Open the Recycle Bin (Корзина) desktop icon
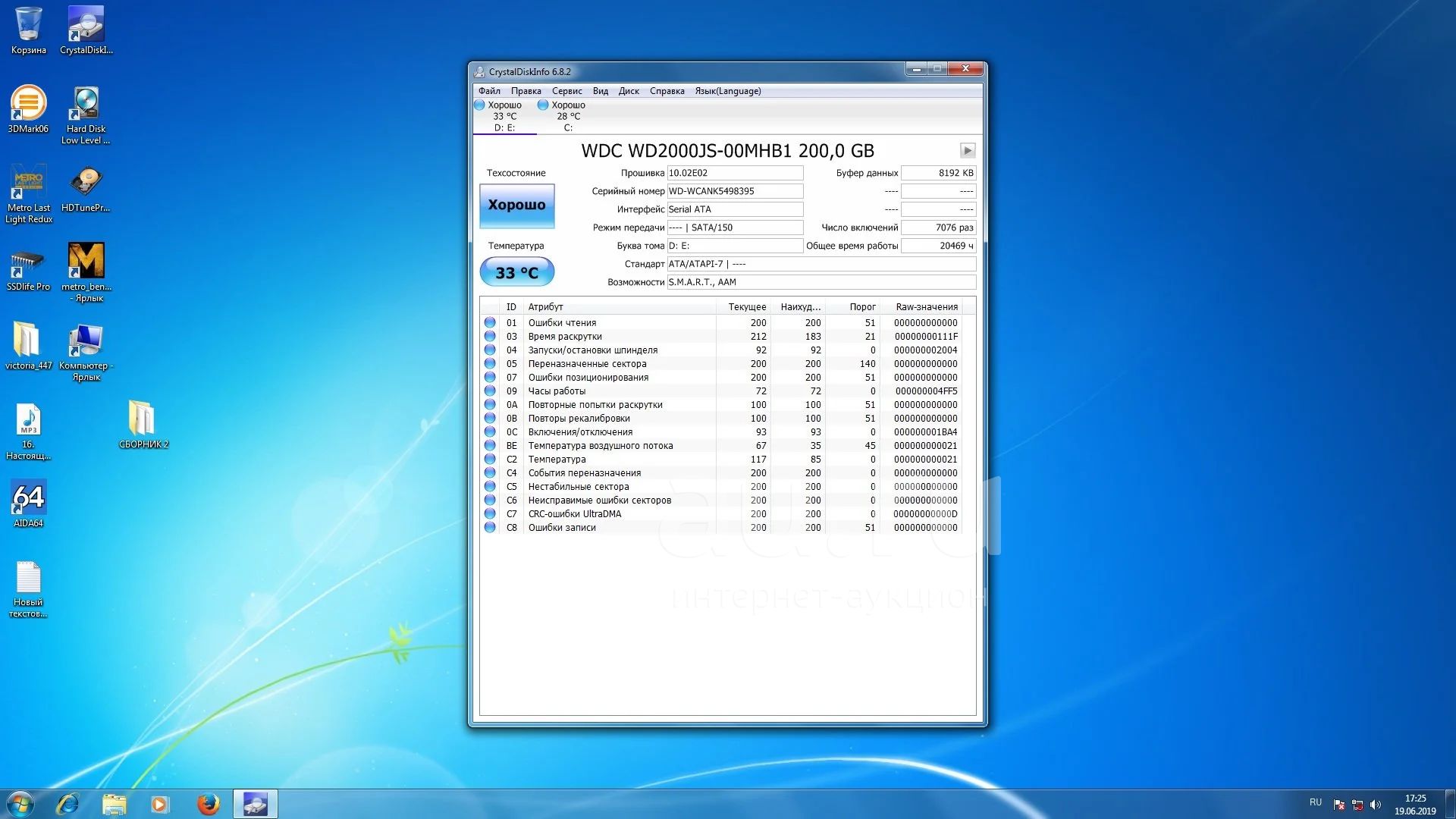Viewport: 1456px width, 819px height. pos(29,30)
